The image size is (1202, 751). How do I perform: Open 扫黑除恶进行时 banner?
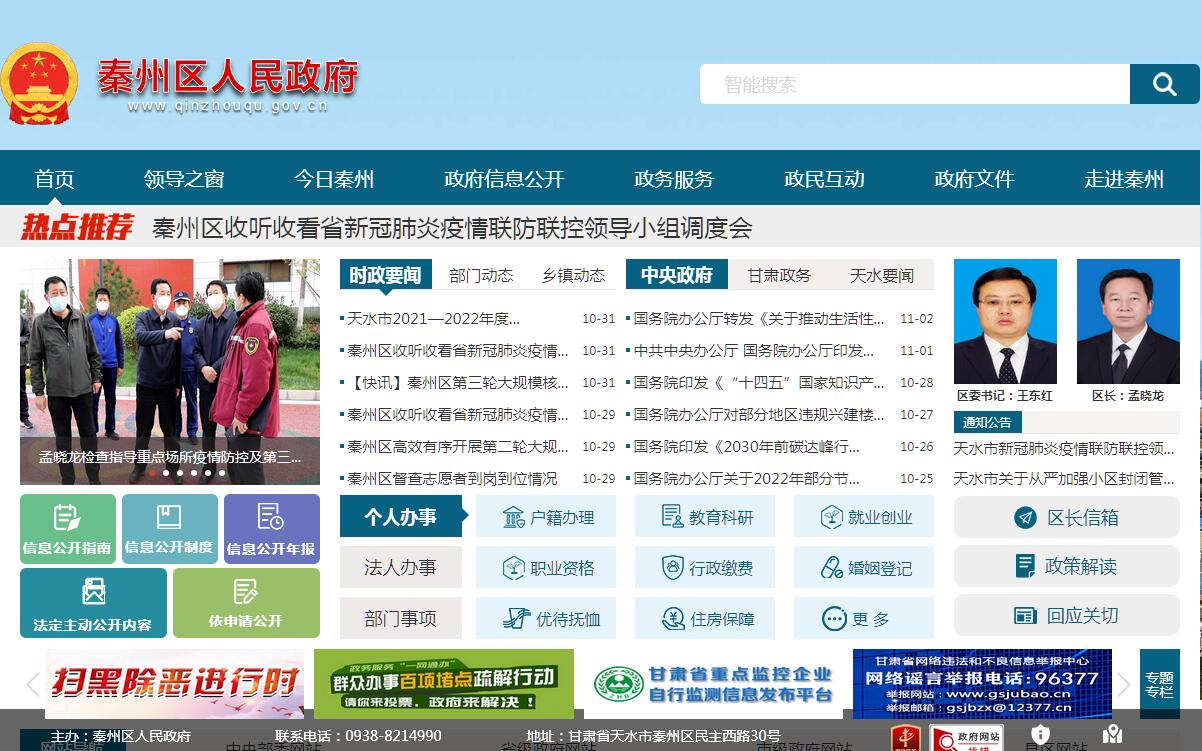(x=174, y=684)
